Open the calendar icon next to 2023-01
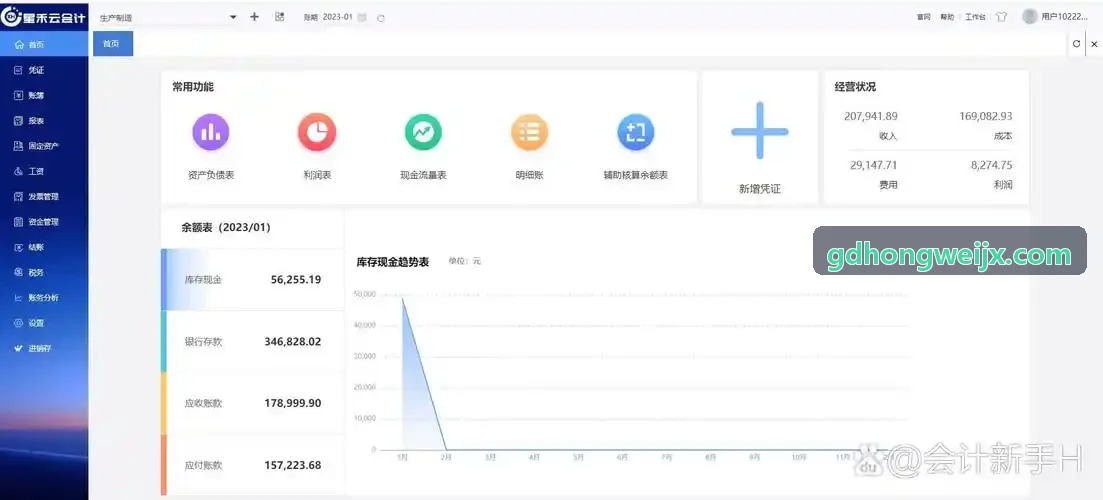The image size is (1103, 500). pos(362,18)
